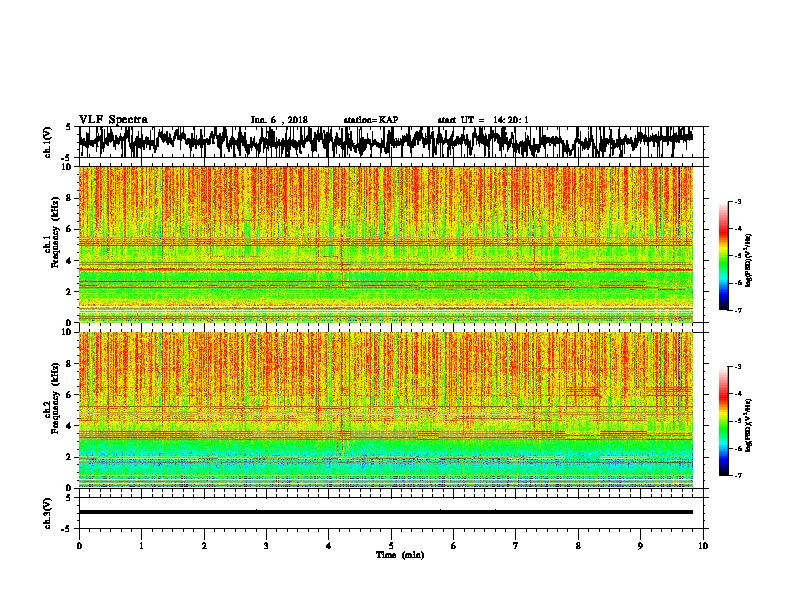Click the "6" kHz tick on ch.1 spectrogram

71,230
